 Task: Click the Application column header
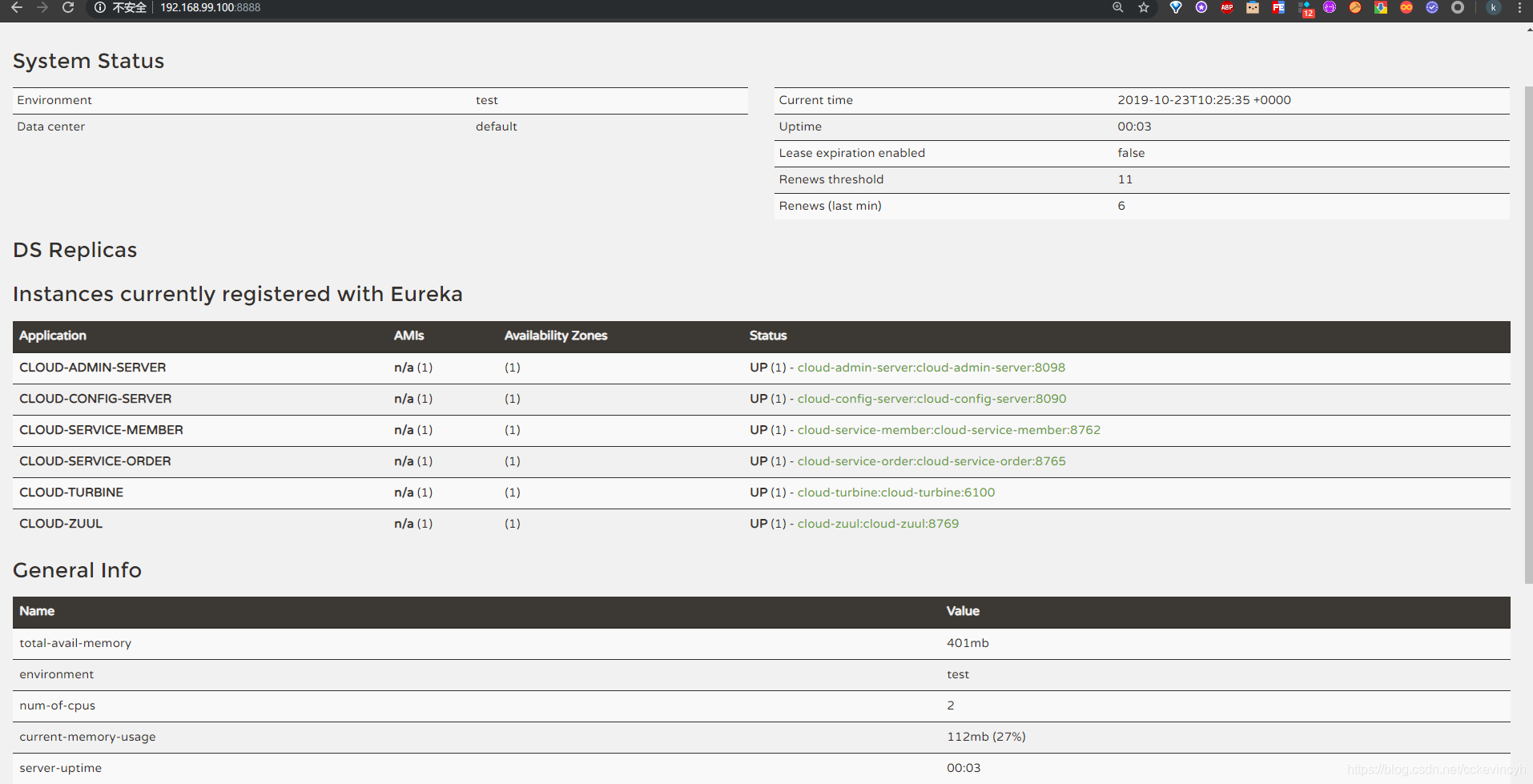53,336
